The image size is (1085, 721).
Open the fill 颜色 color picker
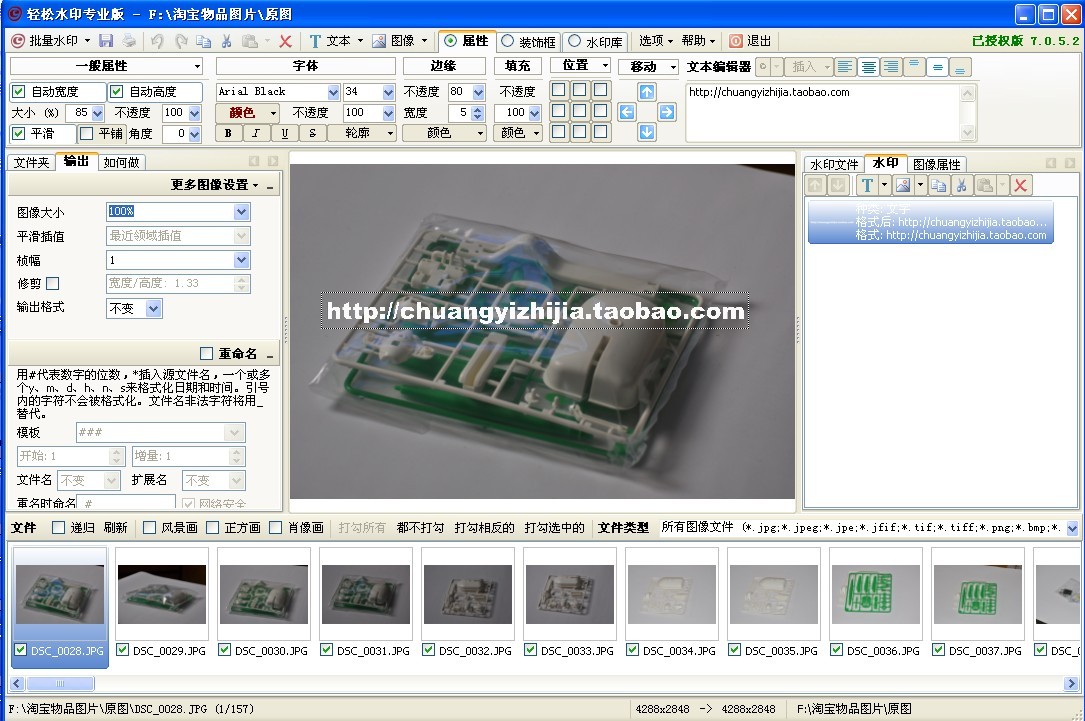point(518,133)
